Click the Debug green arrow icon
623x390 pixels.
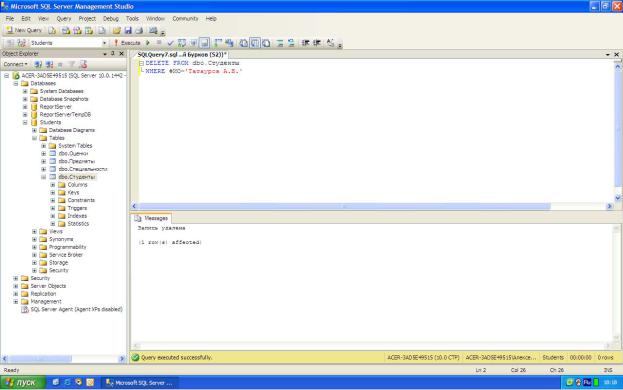(148, 43)
